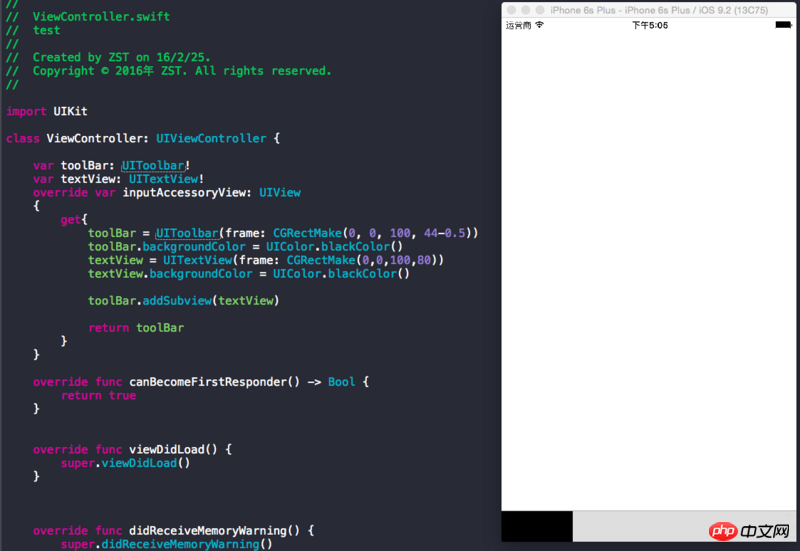Click the clock "下午5:05" in simulator status bar
This screenshot has width=800, height=551.
[649, 25]
